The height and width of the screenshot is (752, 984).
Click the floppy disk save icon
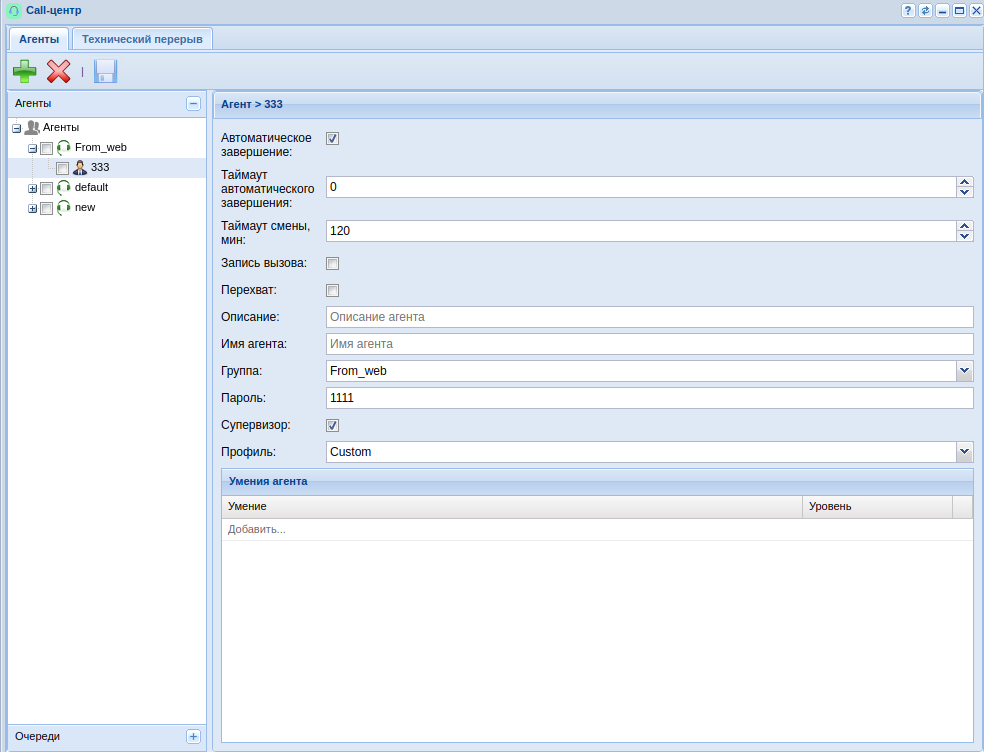[105, 71]
